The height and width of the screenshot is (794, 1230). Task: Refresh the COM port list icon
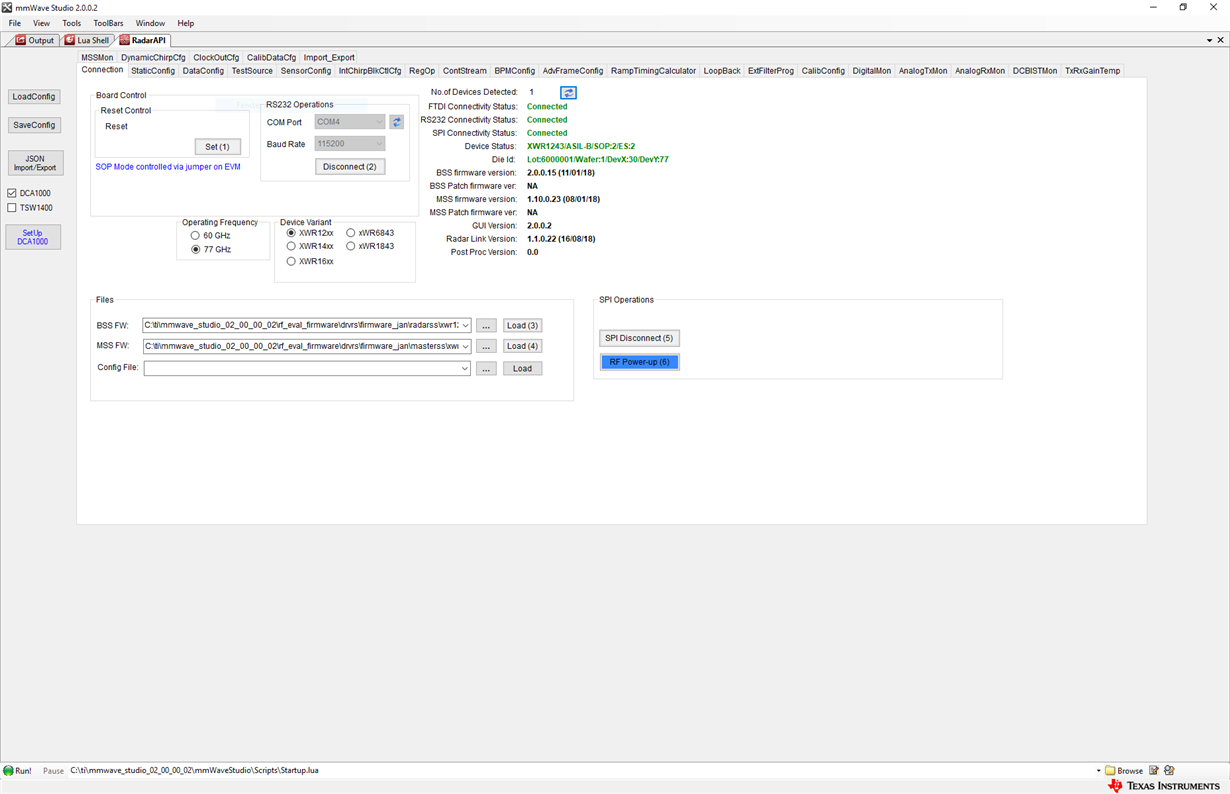pyautogui.click(x=397, y=122)
